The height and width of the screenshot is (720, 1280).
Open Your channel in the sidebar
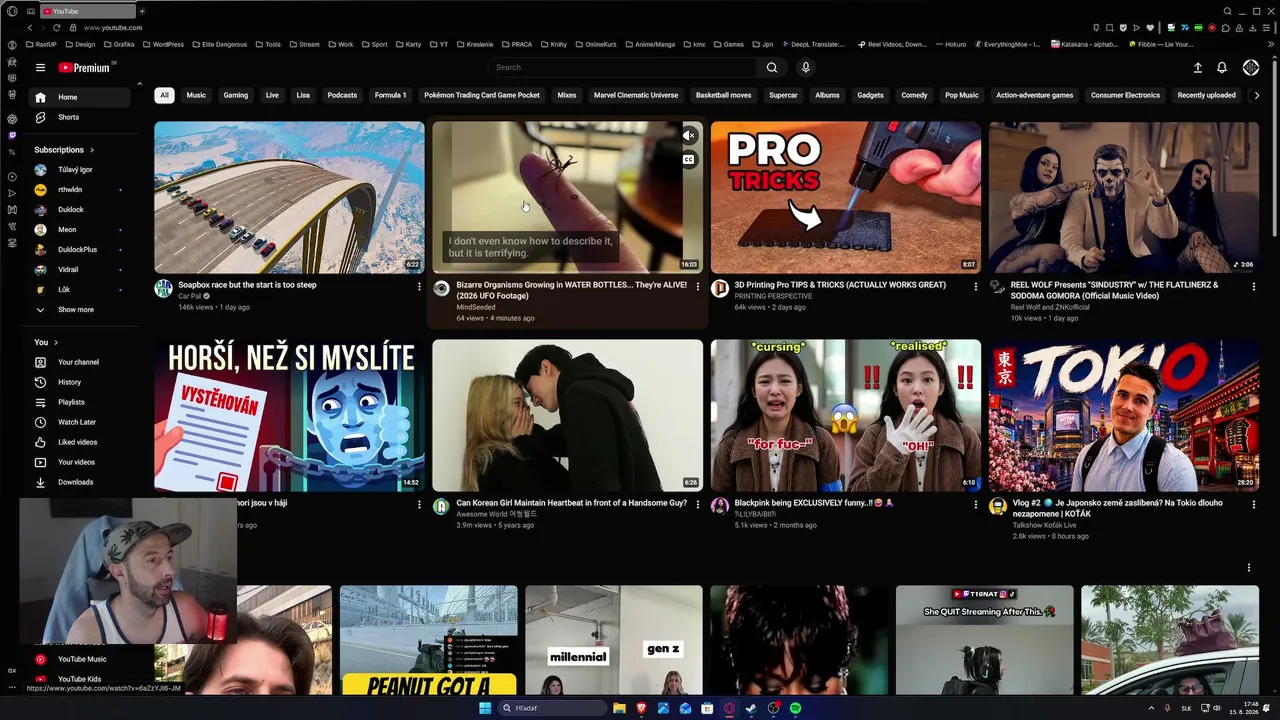(x=80, y=362)
